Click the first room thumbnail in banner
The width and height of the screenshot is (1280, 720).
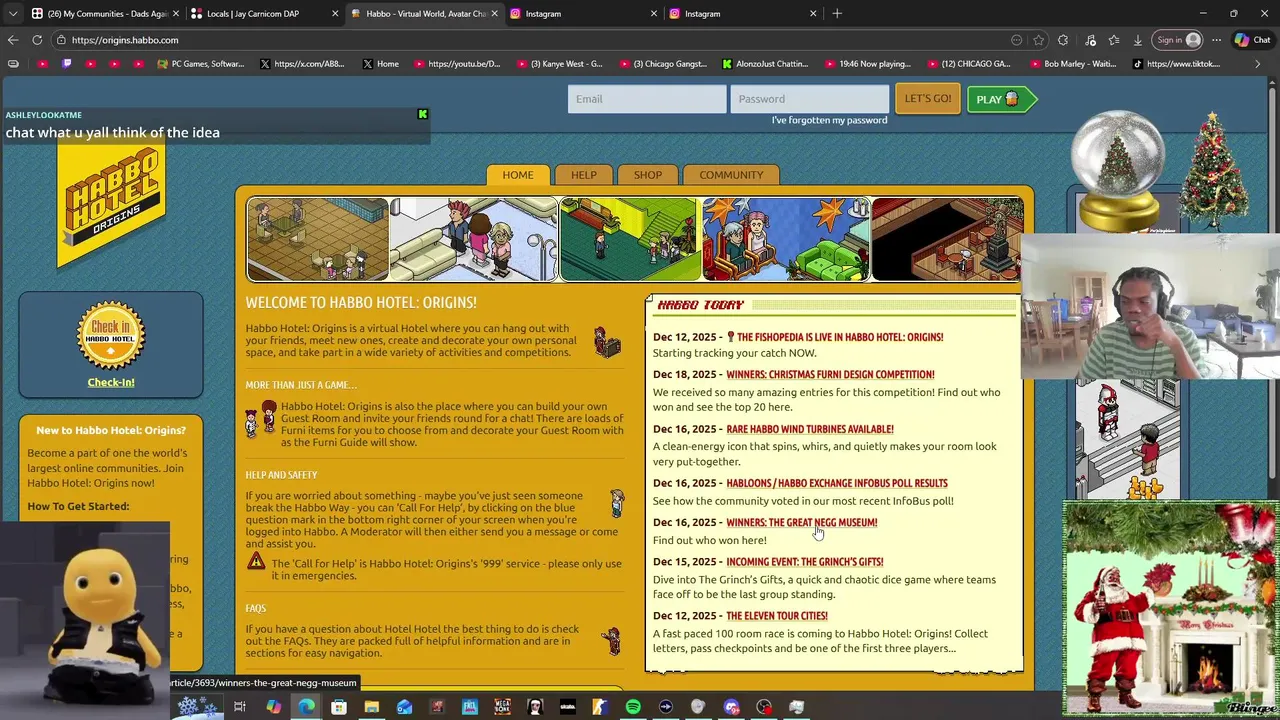coord(318,239)
